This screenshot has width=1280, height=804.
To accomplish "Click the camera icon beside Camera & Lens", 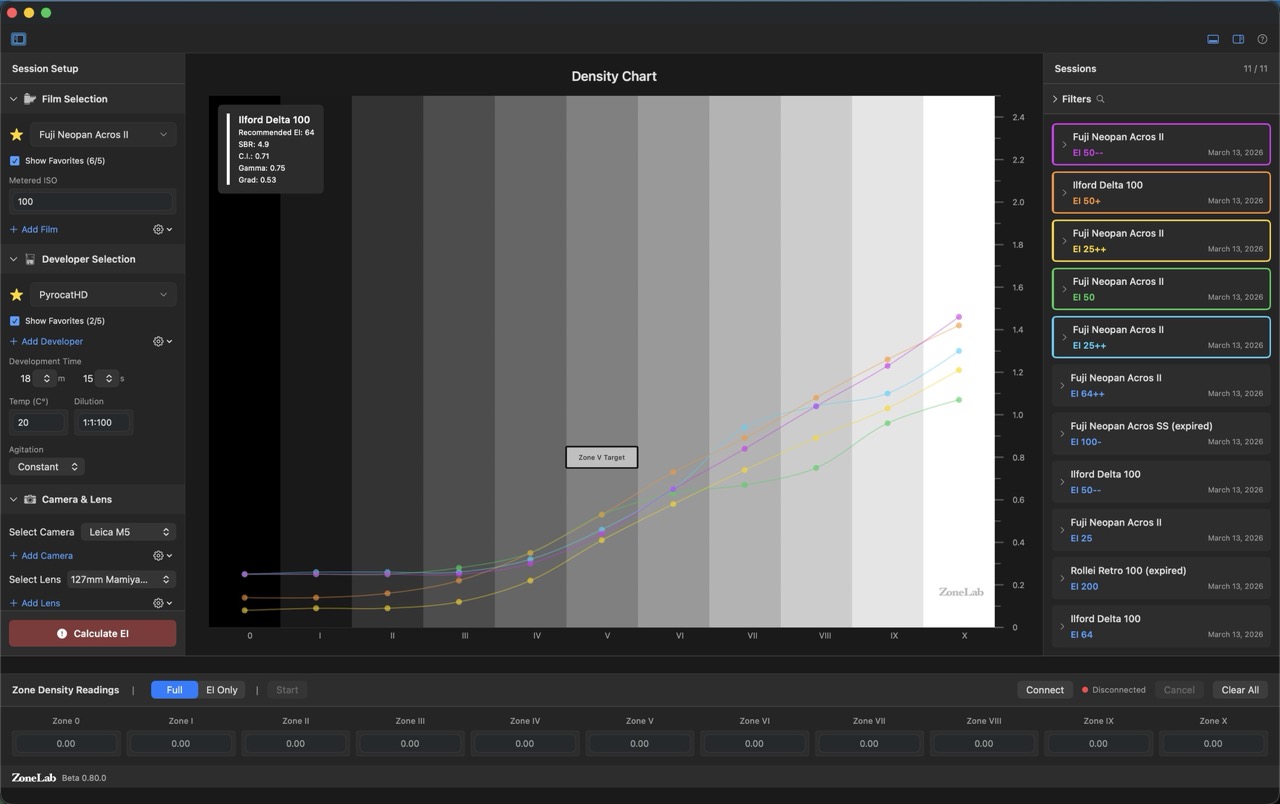I will click(x=30, y=499).
